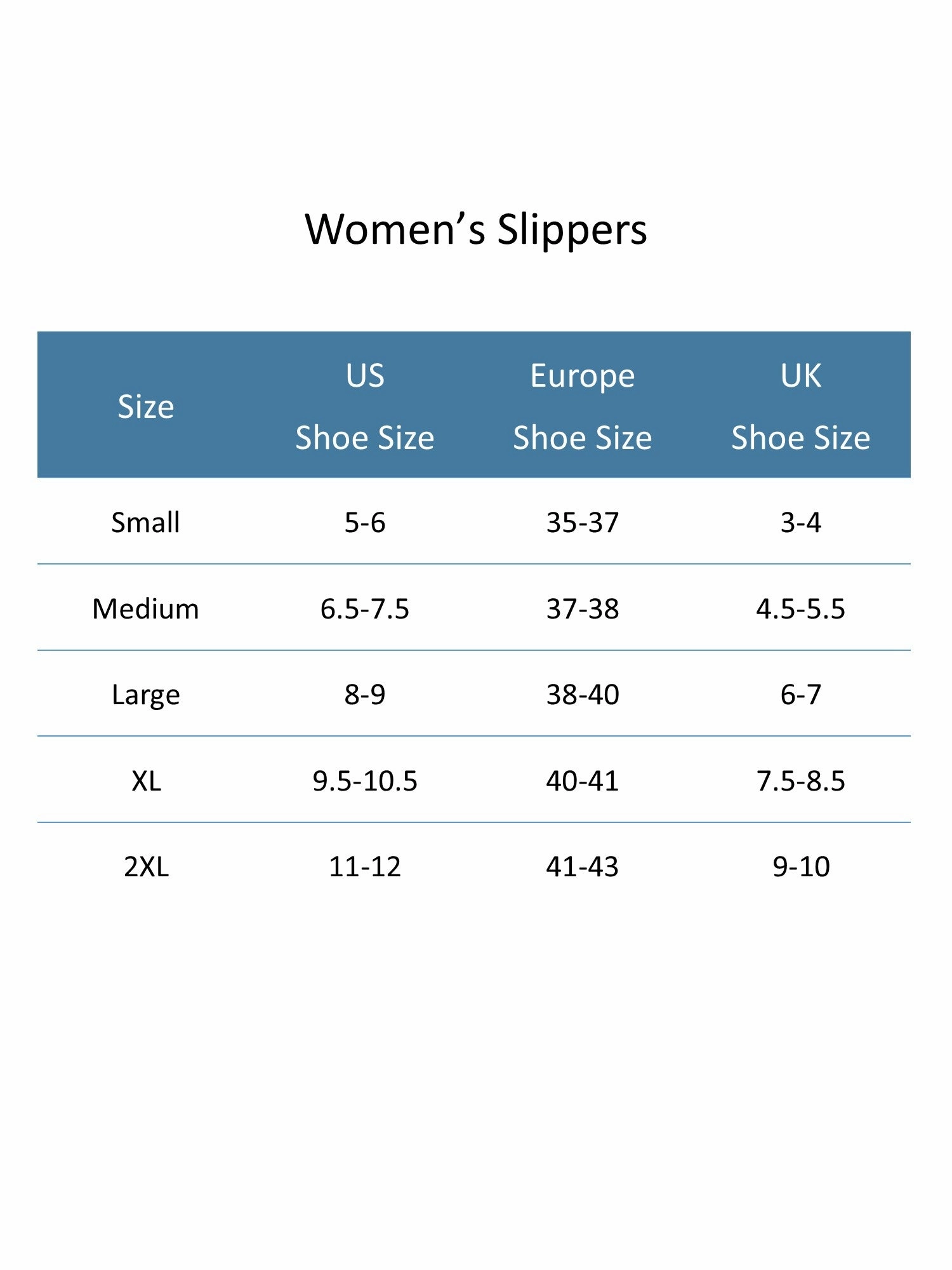Click the US 6.5-7.5 cell
952x1270 pixels.
coord(365,609)
